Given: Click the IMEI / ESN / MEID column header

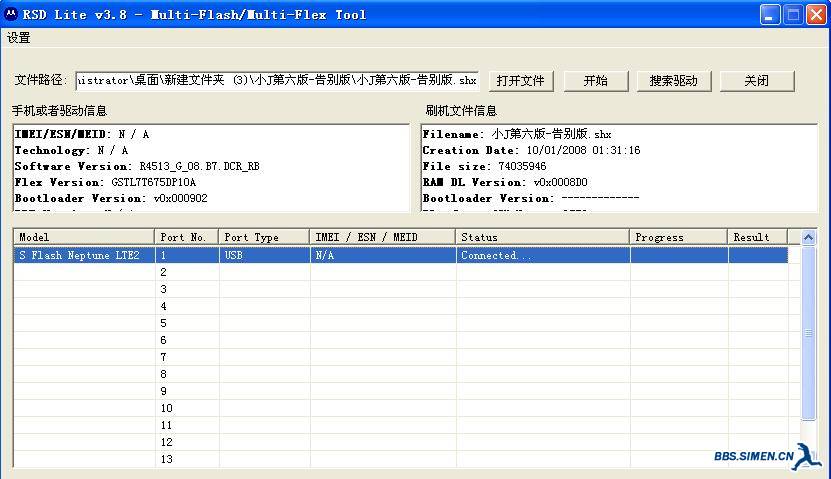Looking at the screenshot, I should click(383, 237).
